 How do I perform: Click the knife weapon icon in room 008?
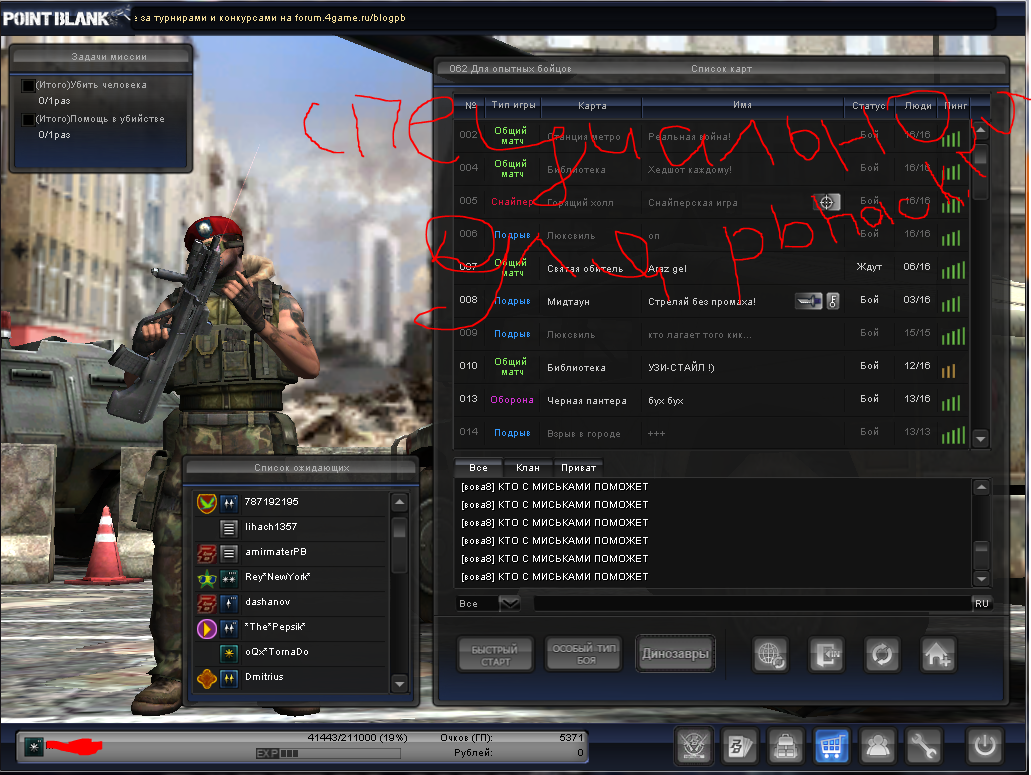pos(808,301)
